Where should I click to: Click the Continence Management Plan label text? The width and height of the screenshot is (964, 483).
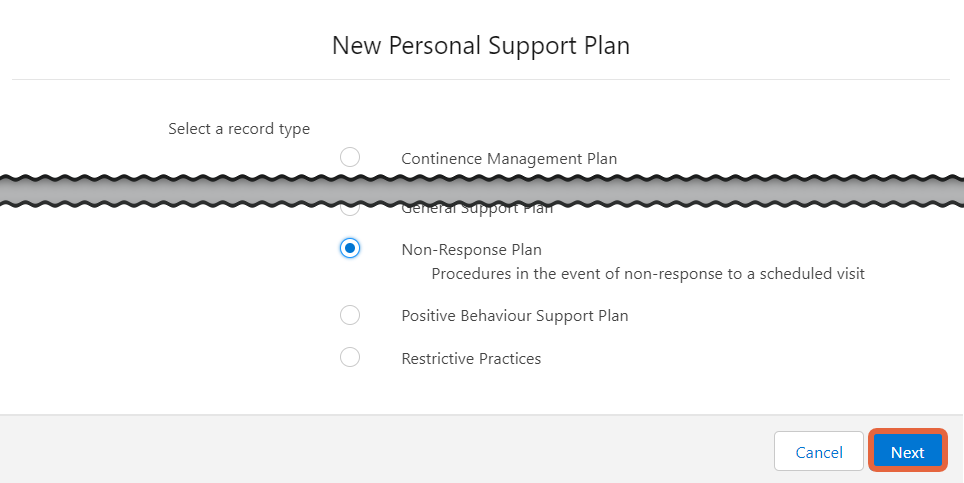[x=509, y=159]
